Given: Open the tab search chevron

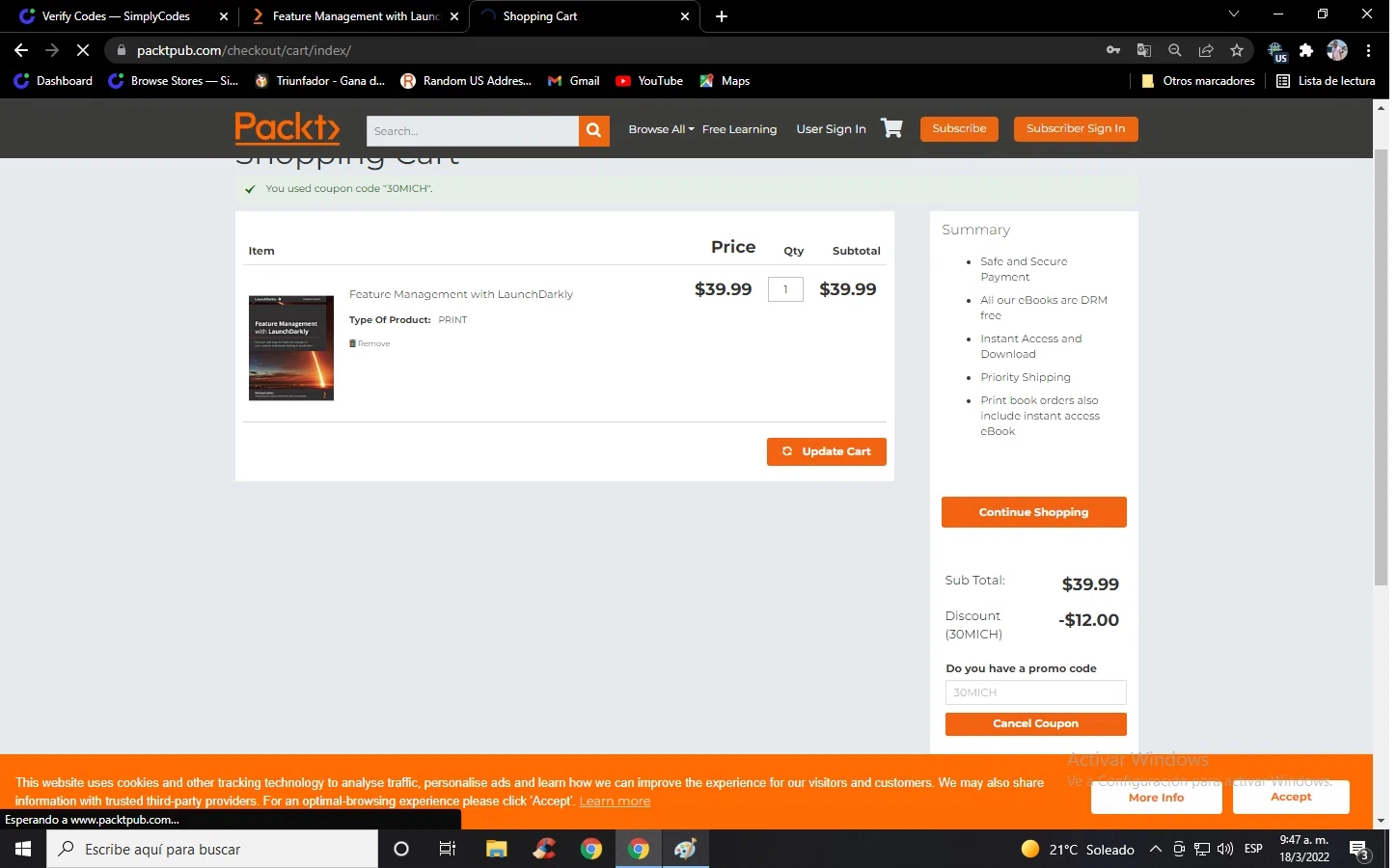Looking at the screenshot, I should coord(1233,14).
